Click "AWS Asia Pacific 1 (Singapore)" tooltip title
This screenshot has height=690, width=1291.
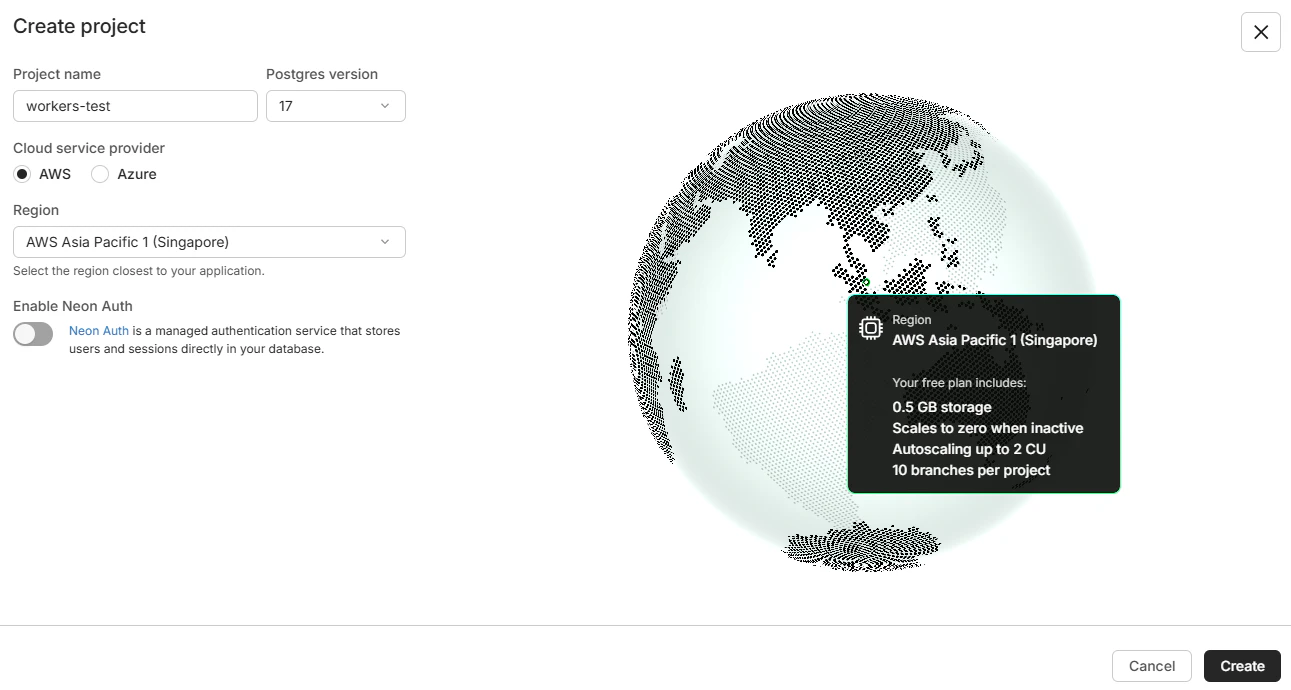pos(995,340)
